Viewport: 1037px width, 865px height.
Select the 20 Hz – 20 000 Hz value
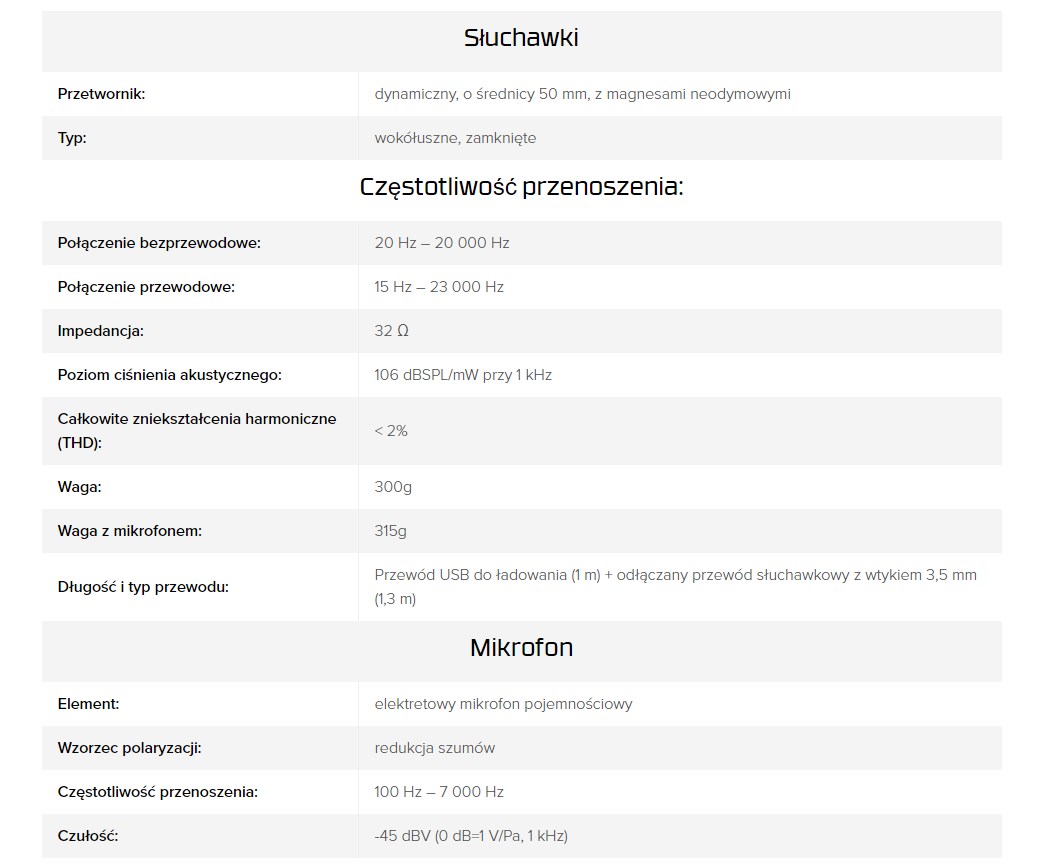442,243
